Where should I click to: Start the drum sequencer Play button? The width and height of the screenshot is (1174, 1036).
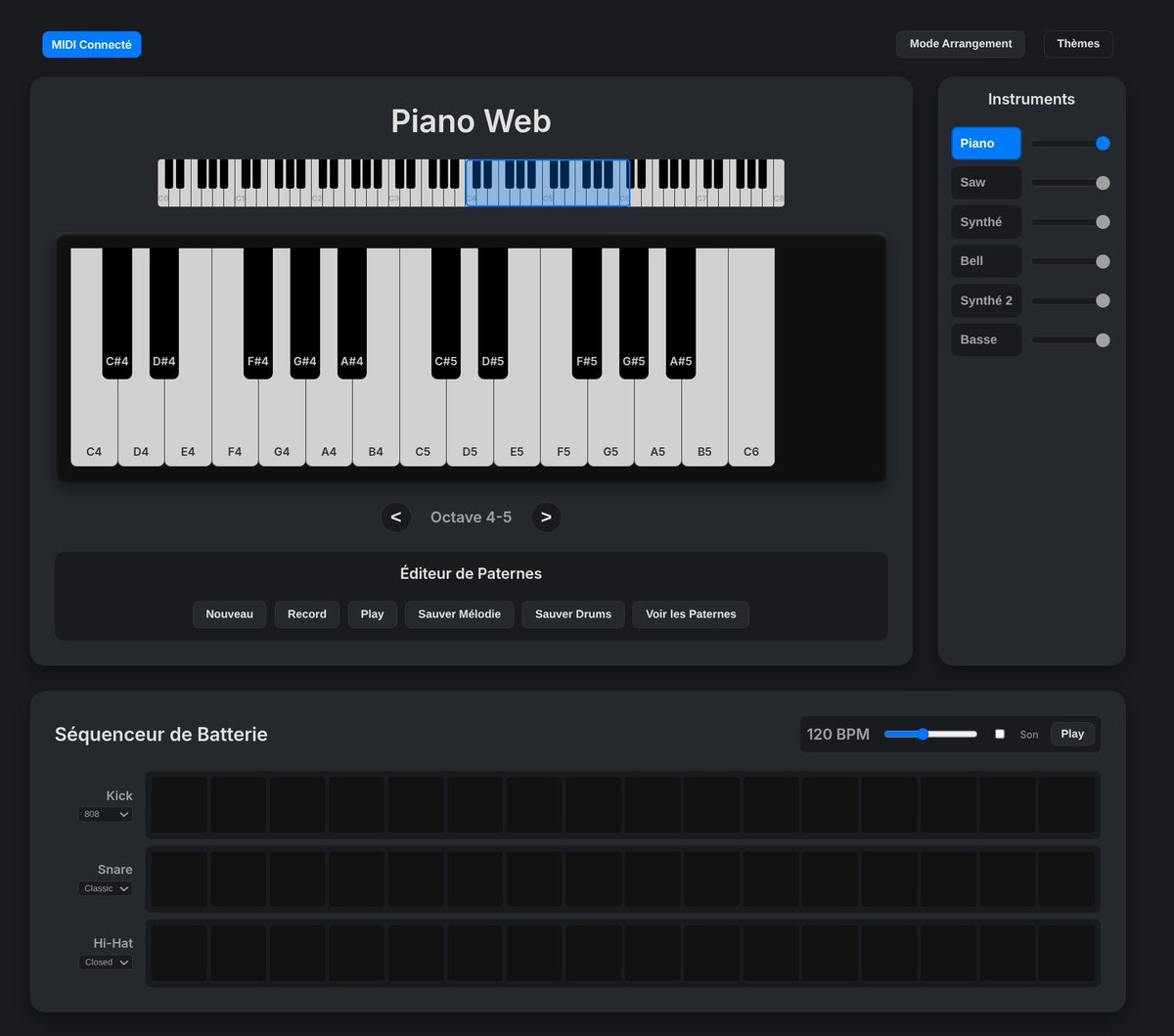(x=1072, y=734)
